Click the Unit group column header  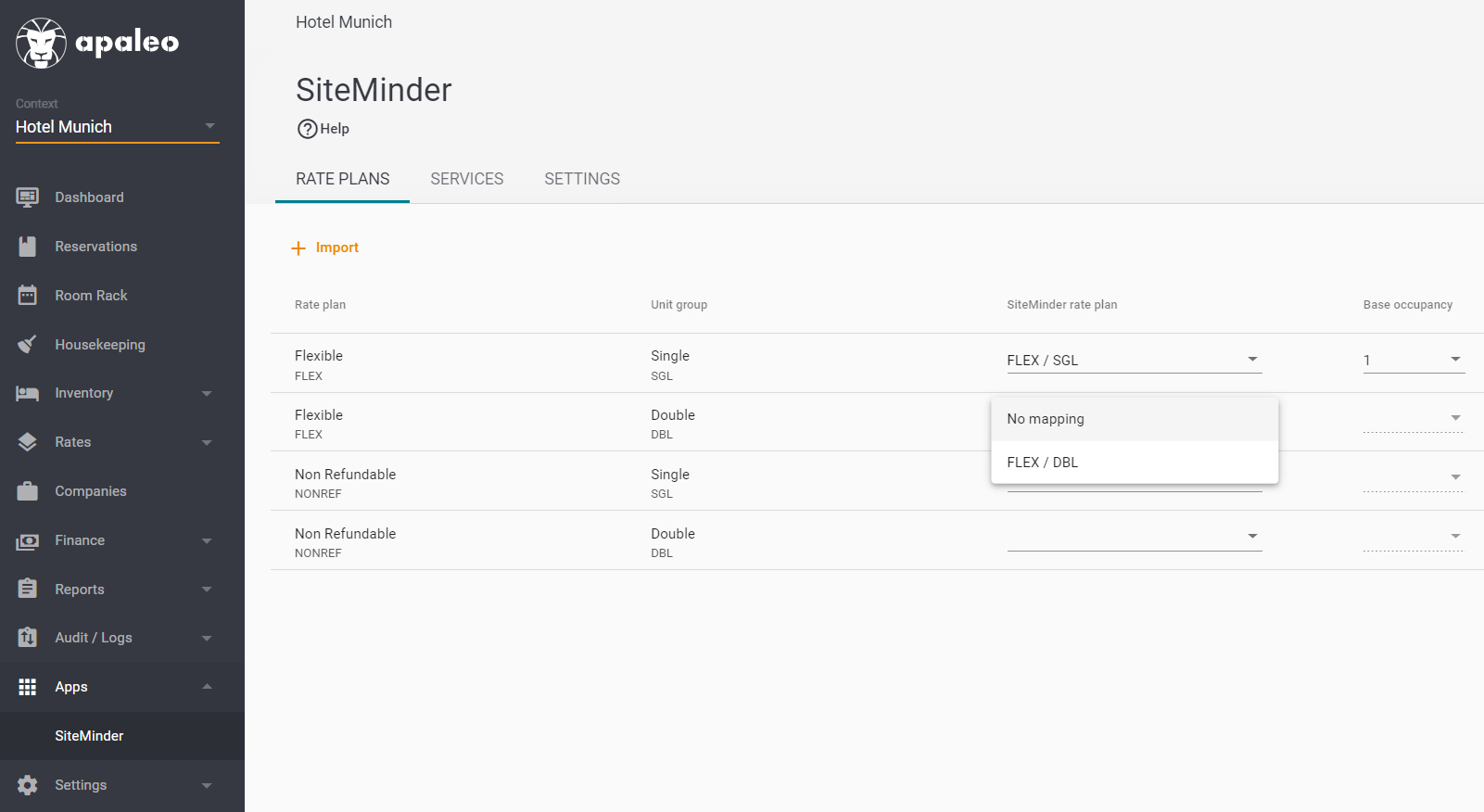click(x=679, y=305)
